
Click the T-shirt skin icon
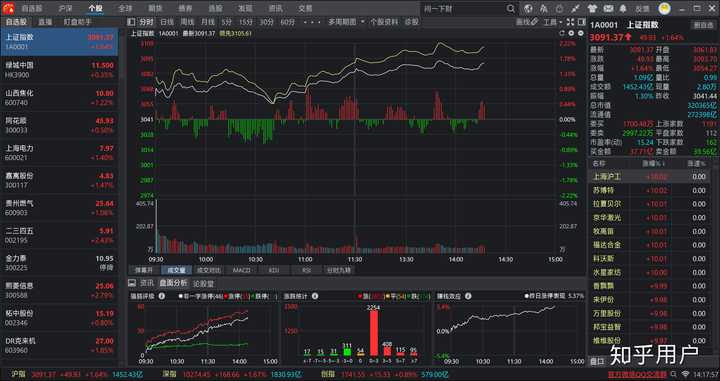pos(592,8)
